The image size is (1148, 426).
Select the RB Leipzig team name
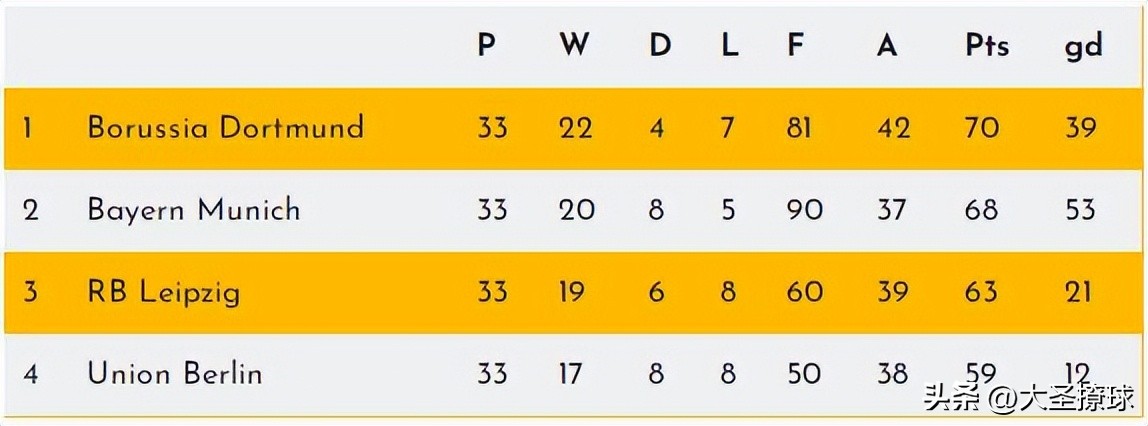tap(163, 292)
